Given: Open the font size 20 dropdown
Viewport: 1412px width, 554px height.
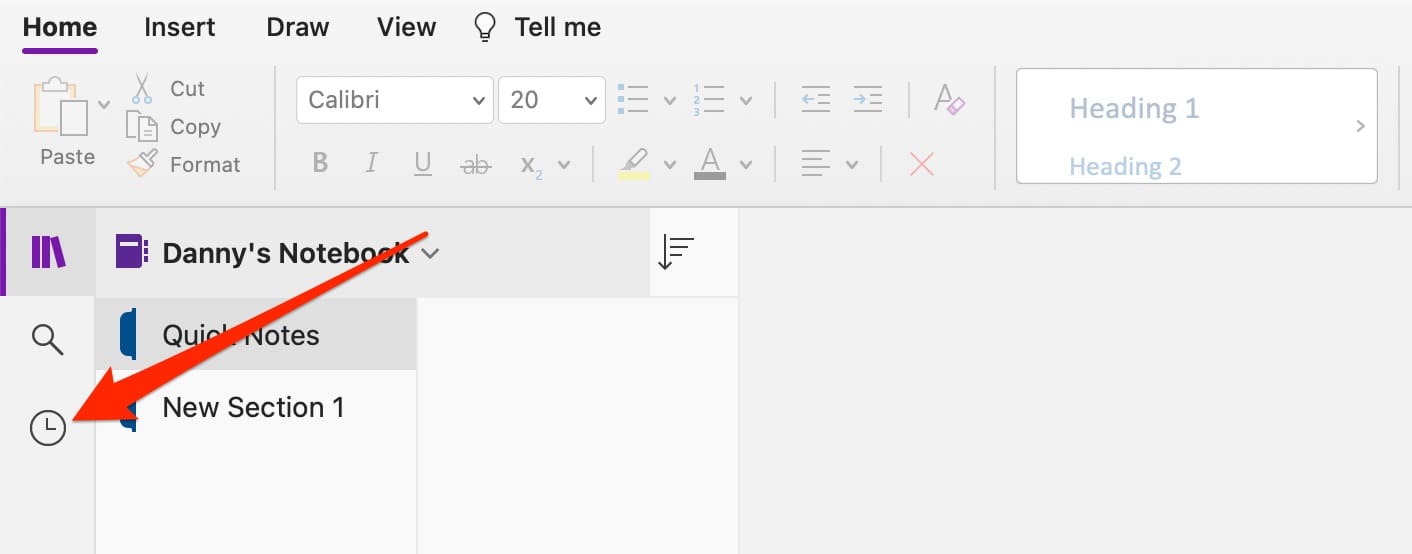Looking at the screenshot, I should click(x=552, y=100).
